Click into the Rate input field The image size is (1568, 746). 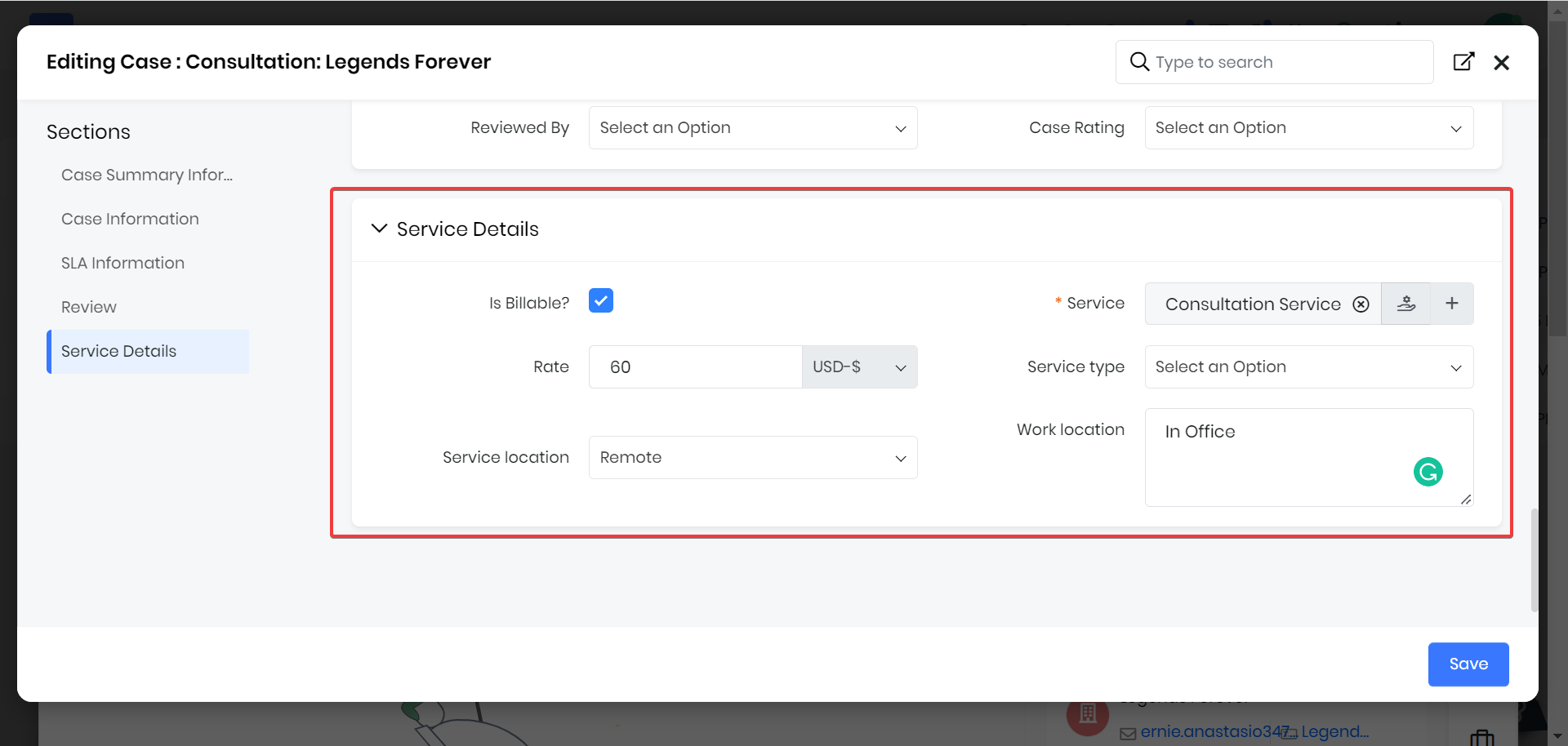(x=694, y=367)
